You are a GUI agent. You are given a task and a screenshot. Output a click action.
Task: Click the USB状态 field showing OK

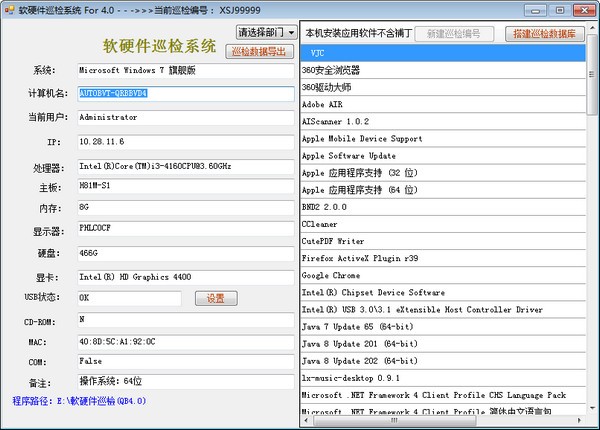pos(129,298)
